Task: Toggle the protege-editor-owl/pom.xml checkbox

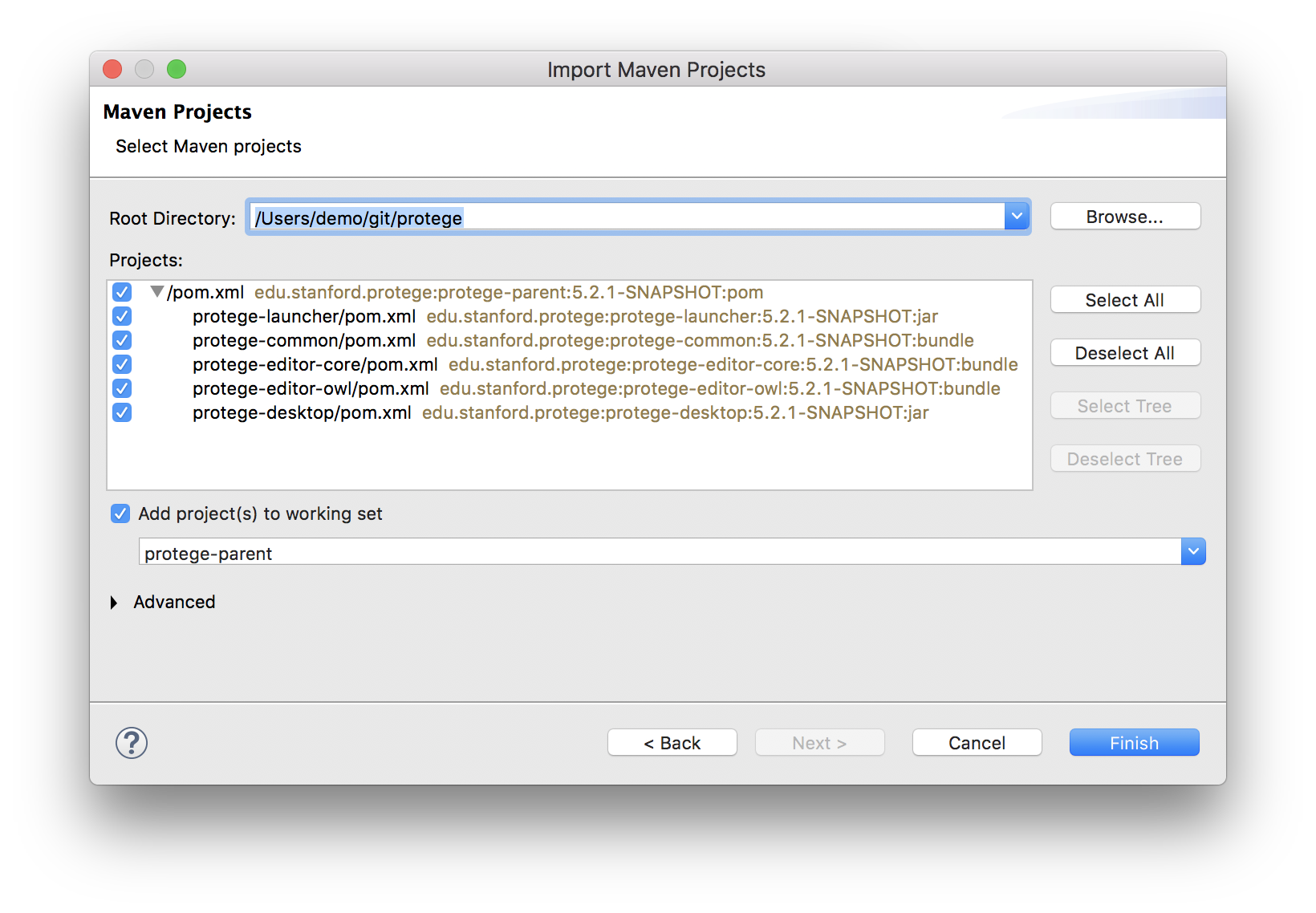Action: click(x=122, y=388)
